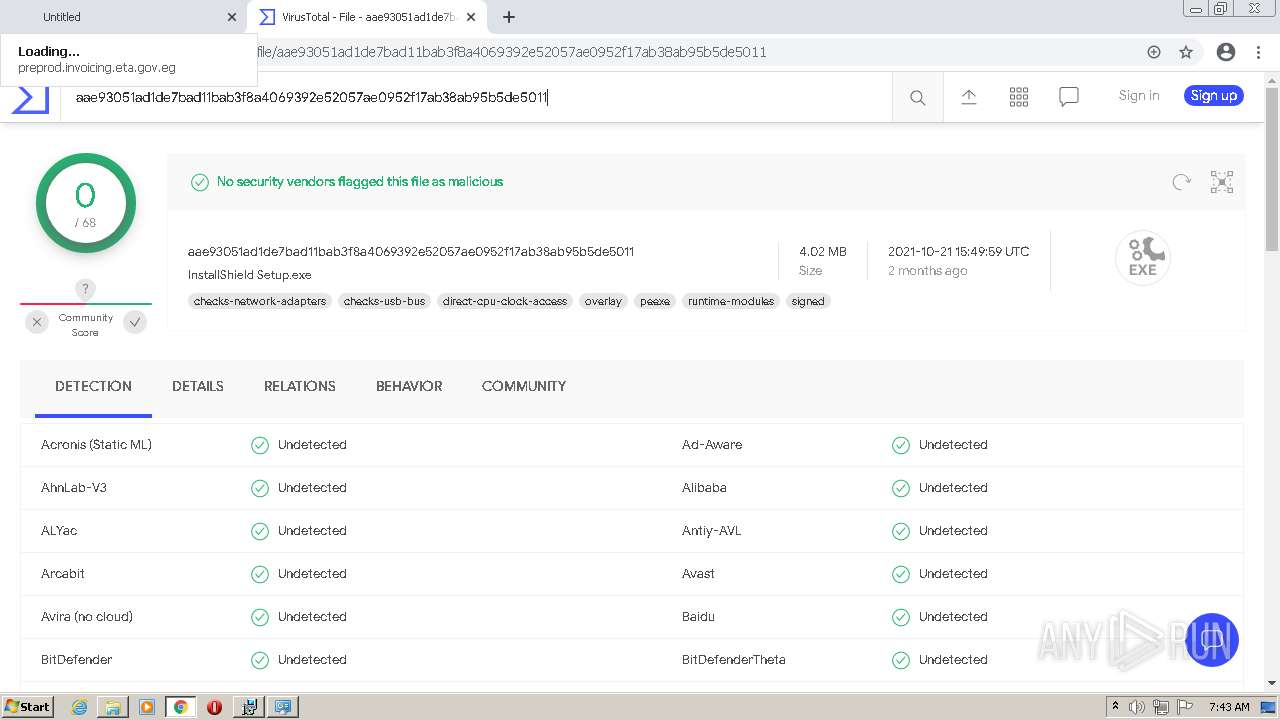Select the Avira (no cloud) vendor name

[87, 617]
